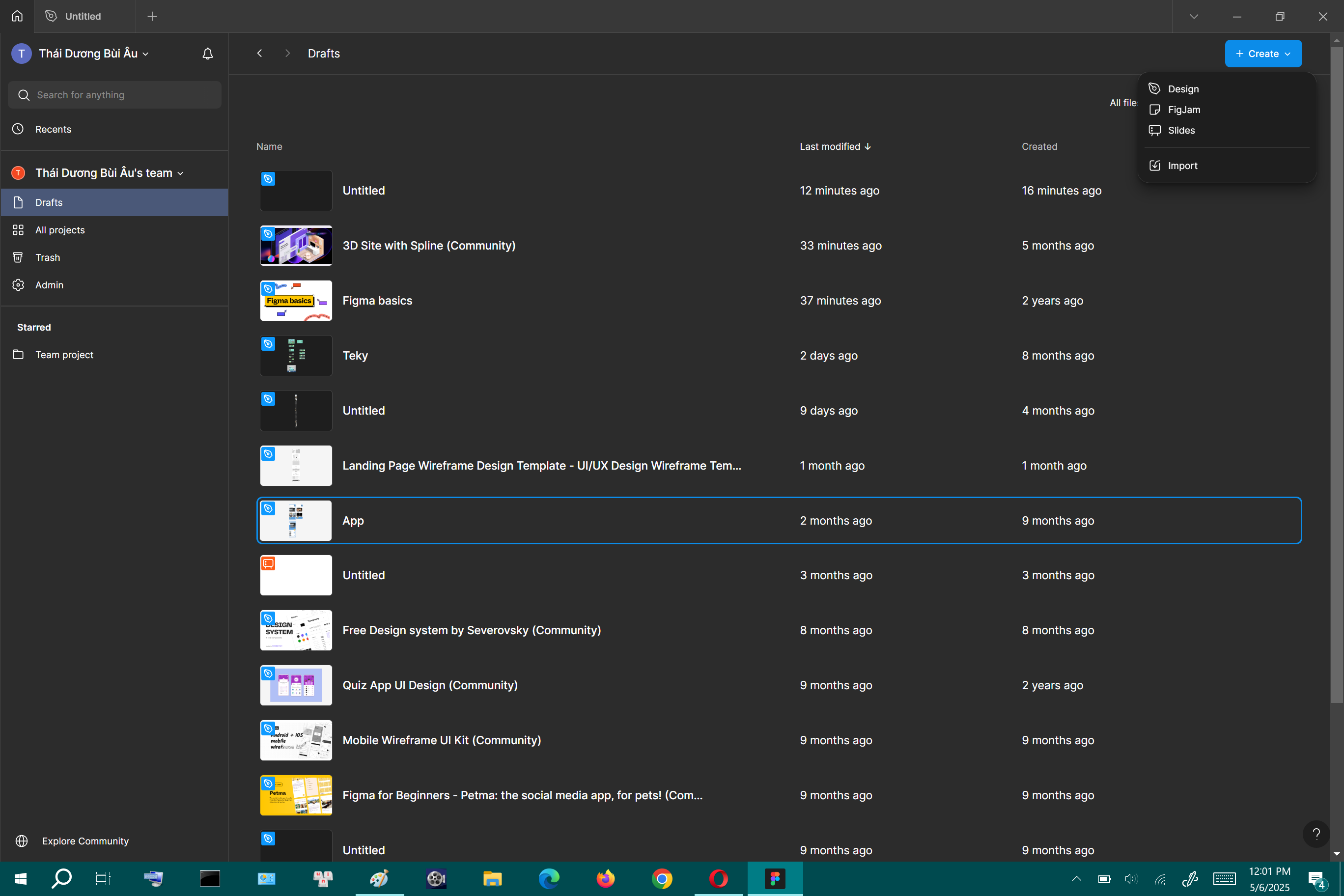
Task: Launch Microsoft Edge from the taskbar
Action: click(x=549, y=878)
